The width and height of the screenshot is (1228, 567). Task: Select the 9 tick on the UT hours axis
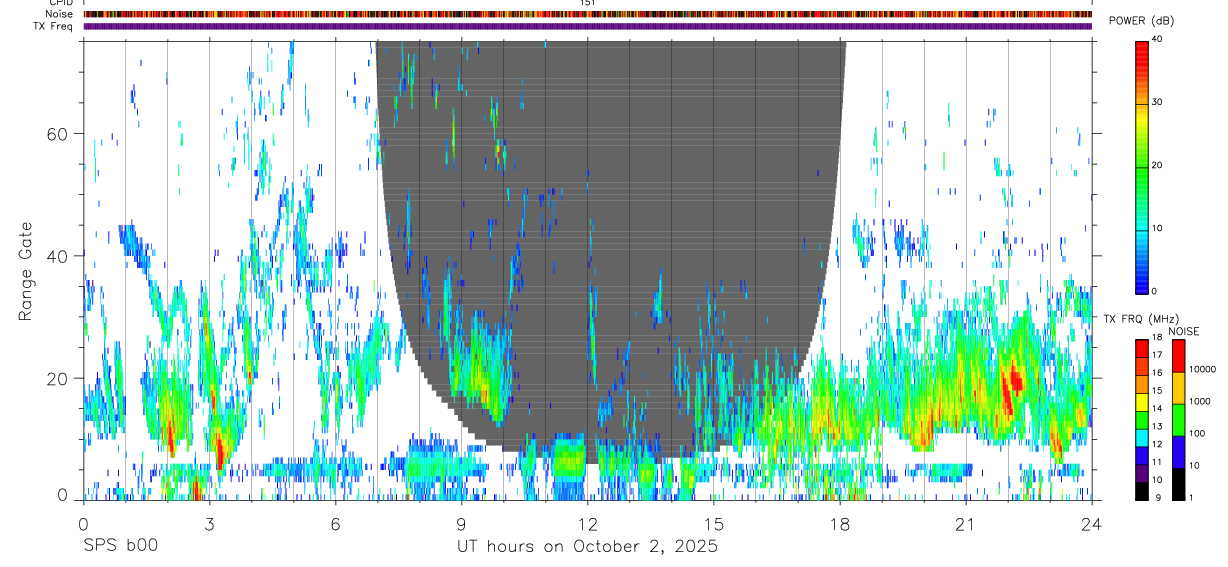[x=462, y=524]
